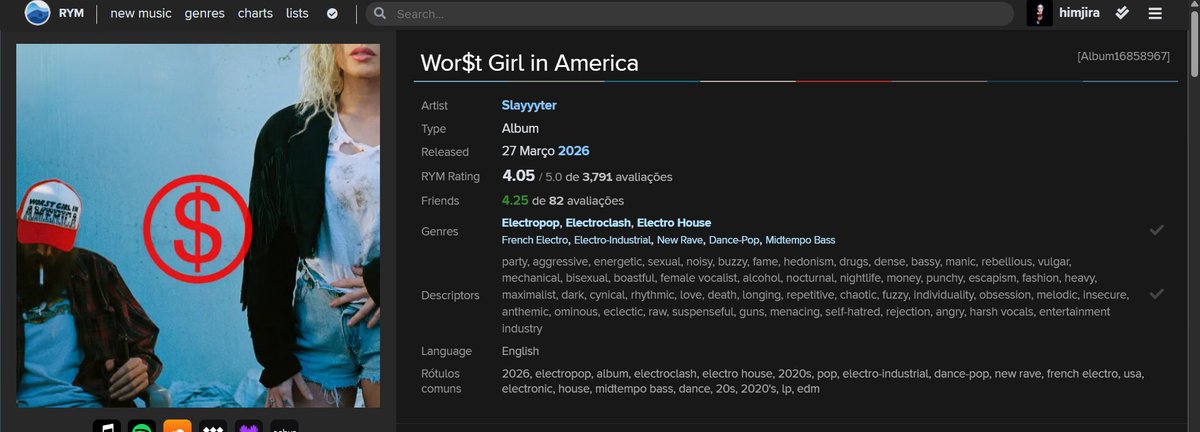Click the checkmark vote icon in Genres row
1200x432 pixels.
pyautogui.click(x=1157, y=230)
